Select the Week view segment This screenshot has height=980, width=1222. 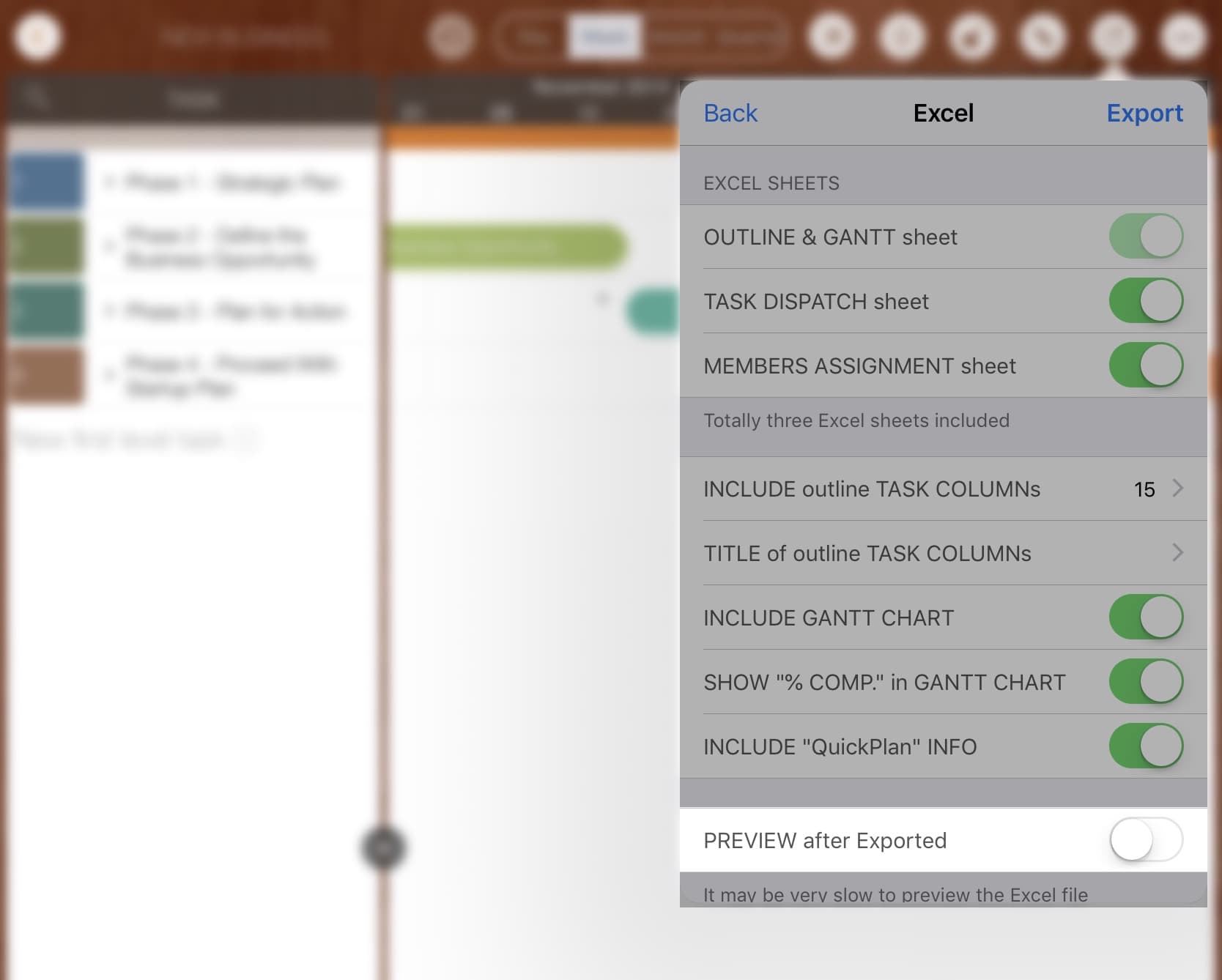coord(604,37)
